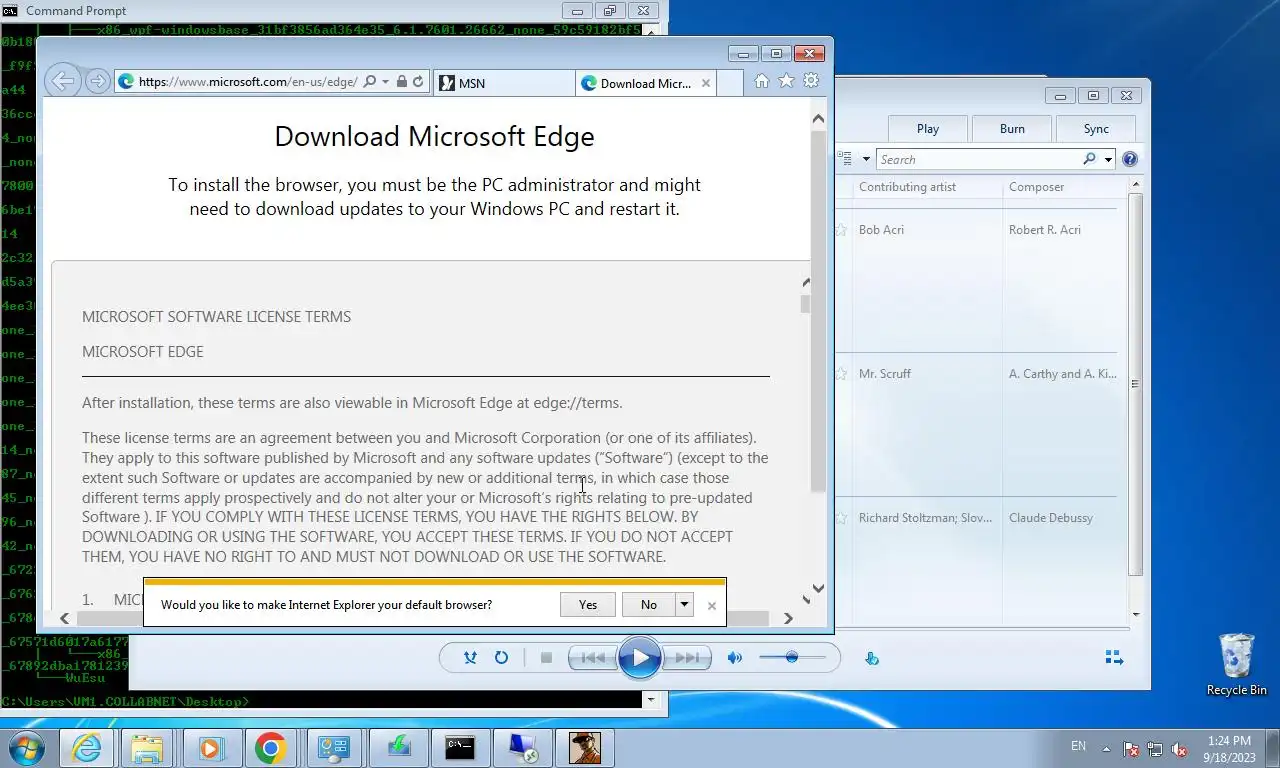Open the Sync tab in Media Player
This screenshot has height=768, width=1280.
(x=1096, y=128)
